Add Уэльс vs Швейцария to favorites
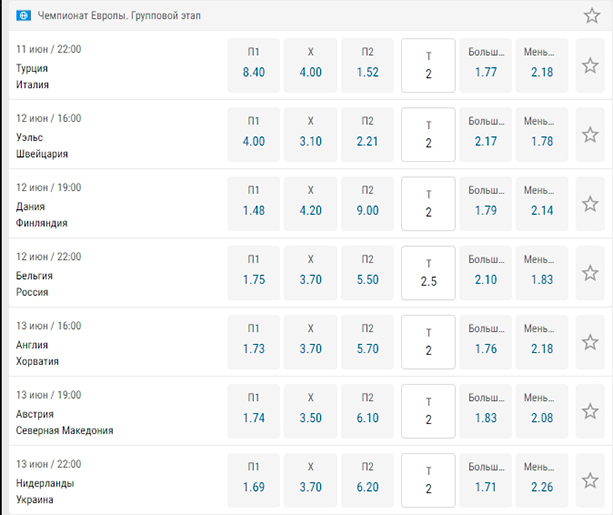The height and width of the screenshot is (515, 613). (590, 135)
